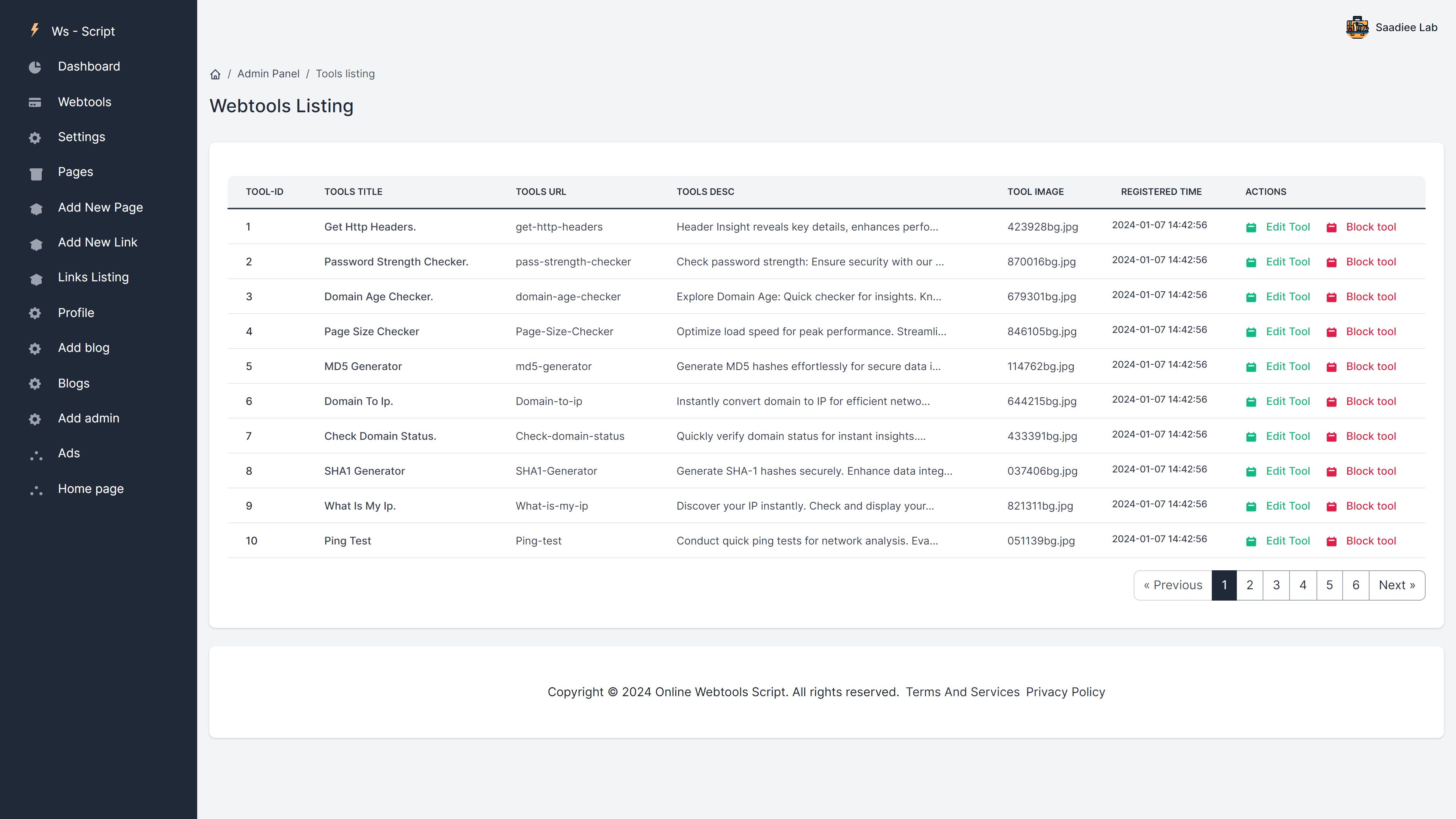Click the Webtools card icon in sidebar
1456x819 pixels.
(35, 102)
